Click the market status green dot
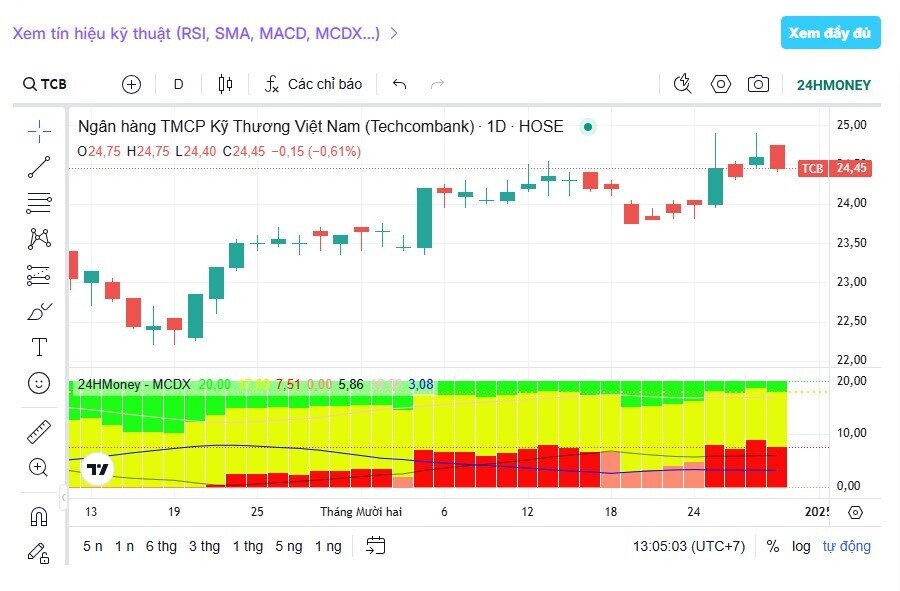Viewport: 900px width, 591px height. point(588,126)
